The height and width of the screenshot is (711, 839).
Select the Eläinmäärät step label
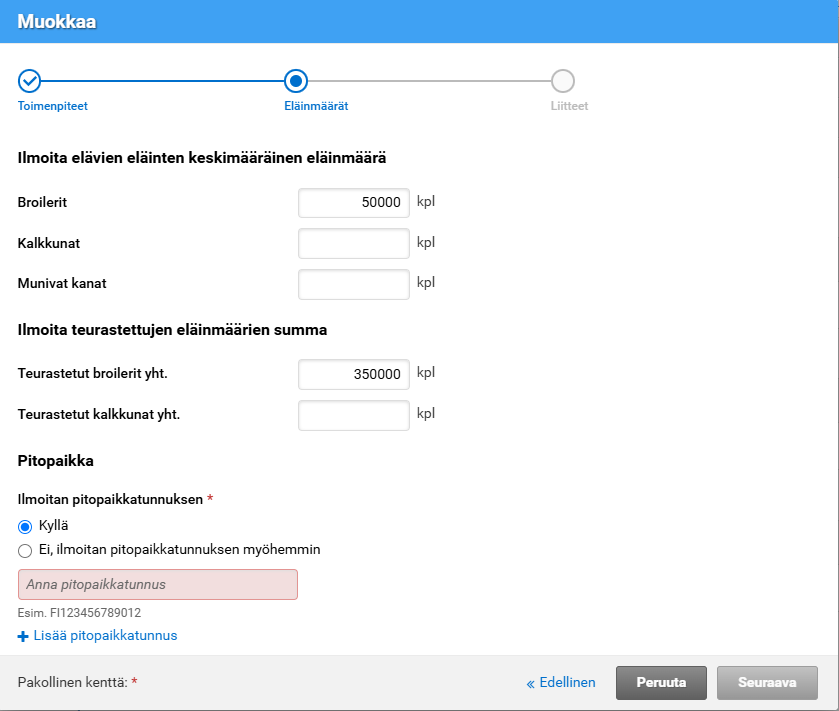point(316,106)
